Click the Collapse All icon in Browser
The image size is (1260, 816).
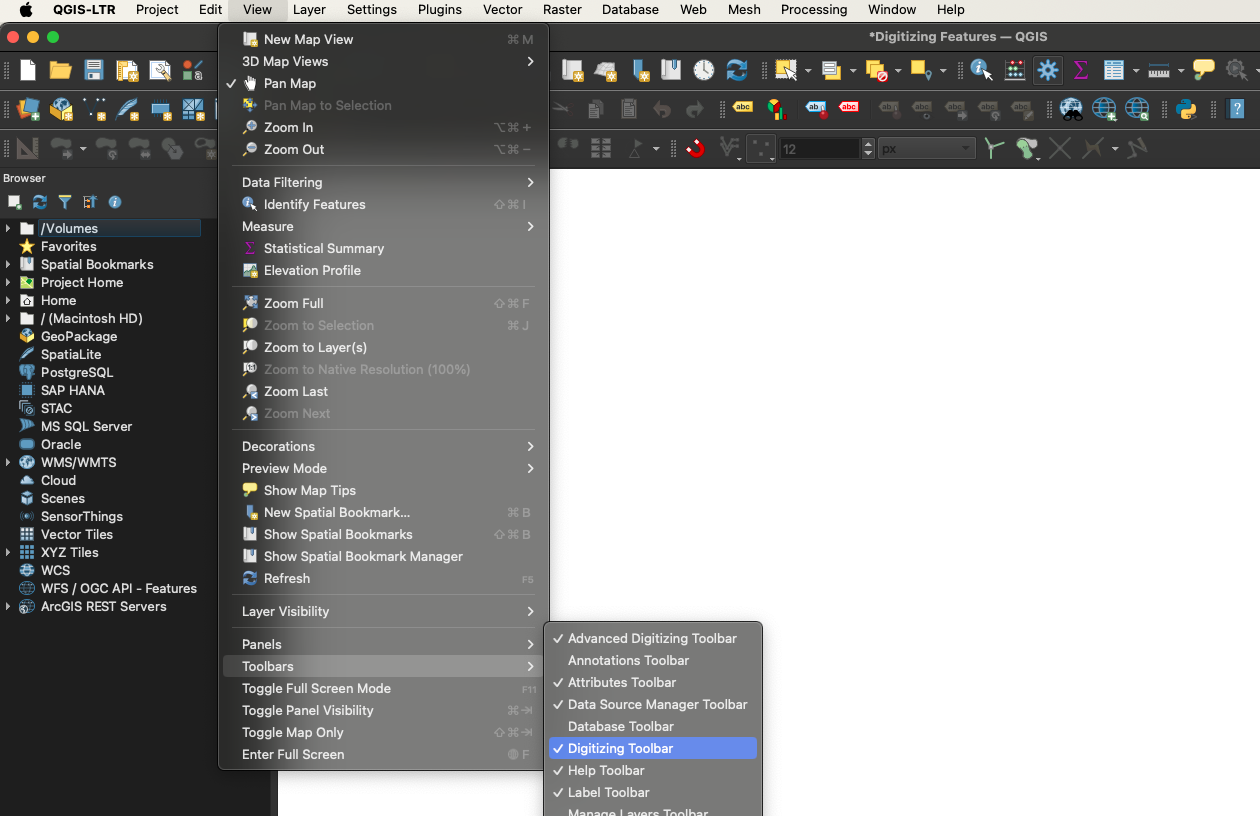(90, 202)
